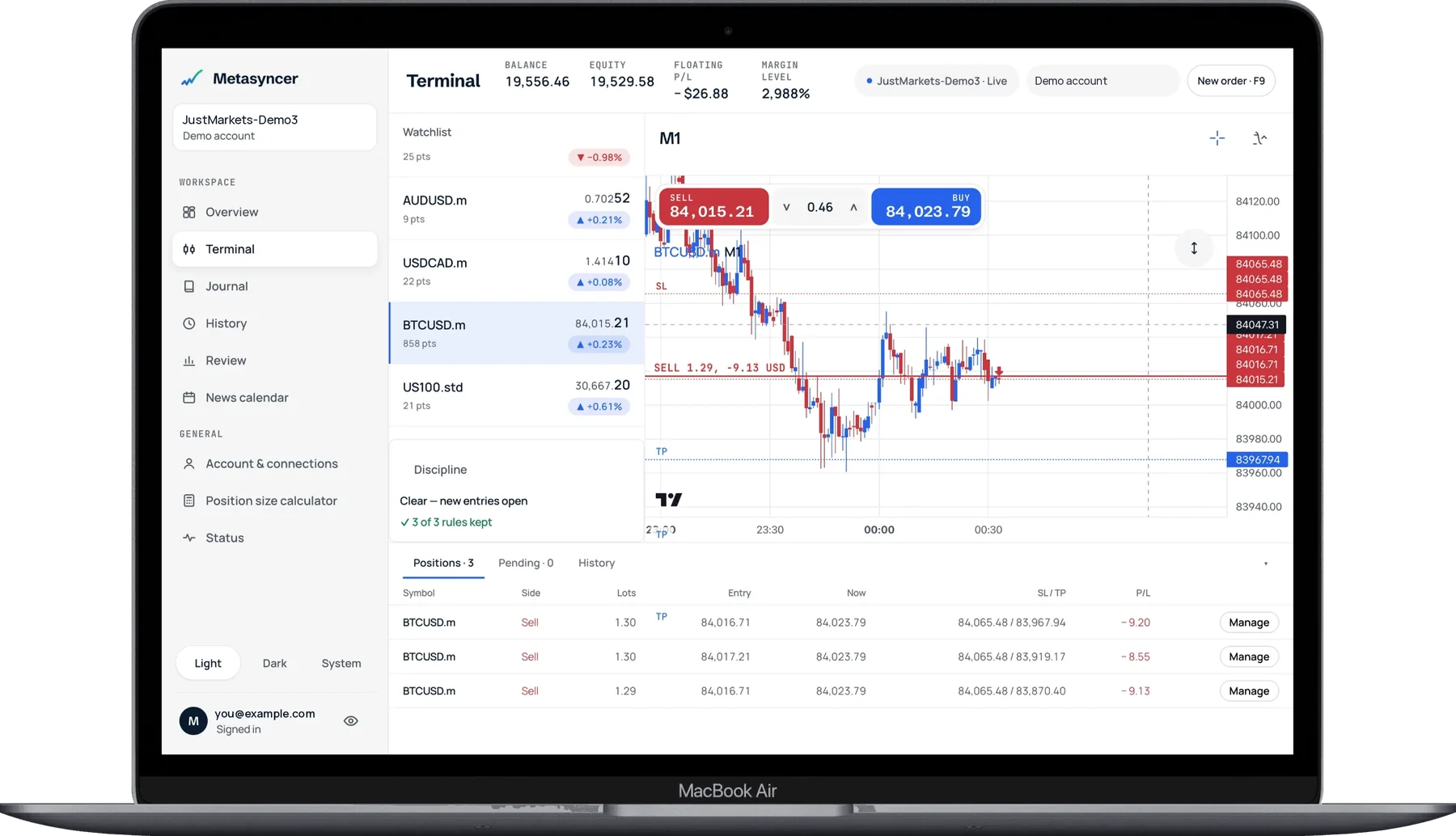Select AUDUSD.m in the watchlist
The image size is (1456, 836).
516,209
